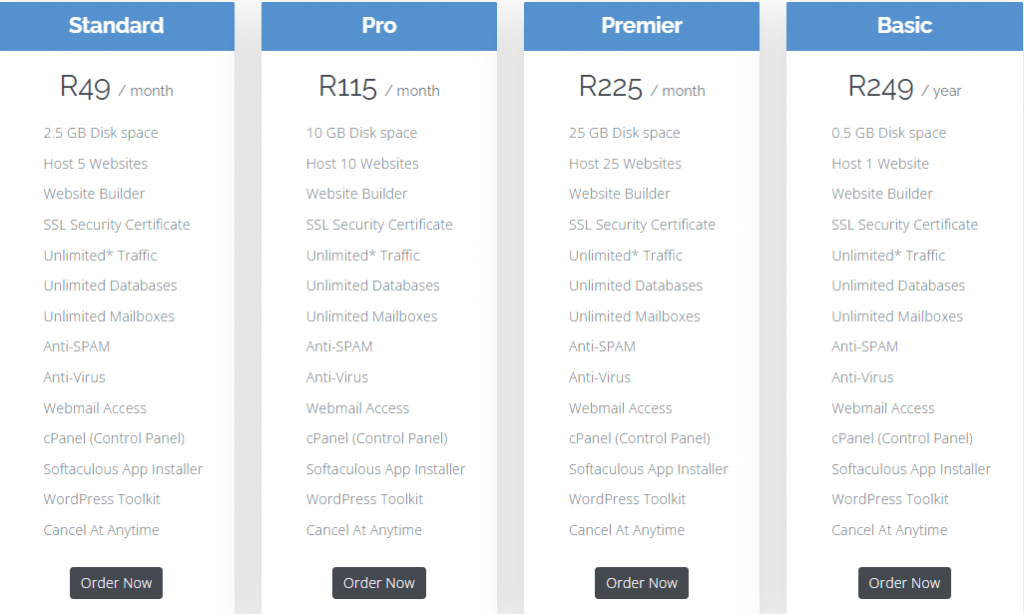The width and height of the screenshot is (1024, 614).
Task: Select the Premier plan header
Action: coord(641,25)
